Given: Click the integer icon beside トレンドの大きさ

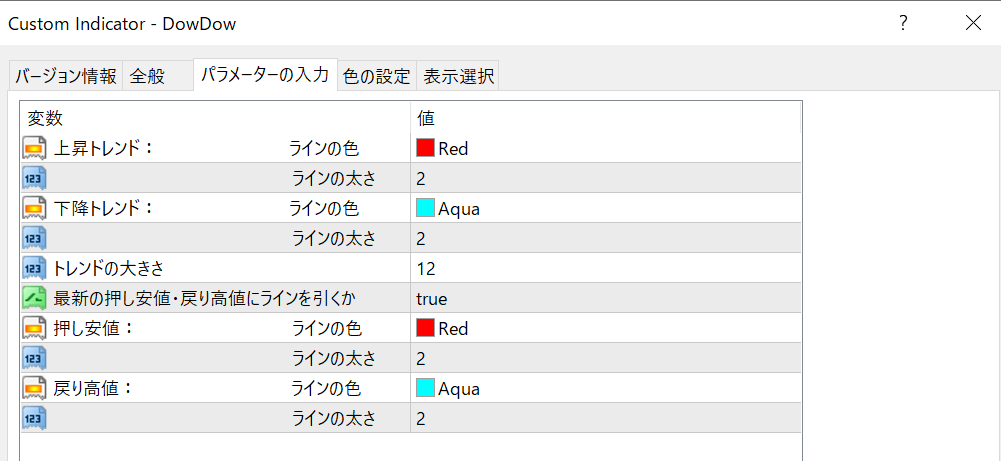Looking at the screenshot, I should [35, 268].
